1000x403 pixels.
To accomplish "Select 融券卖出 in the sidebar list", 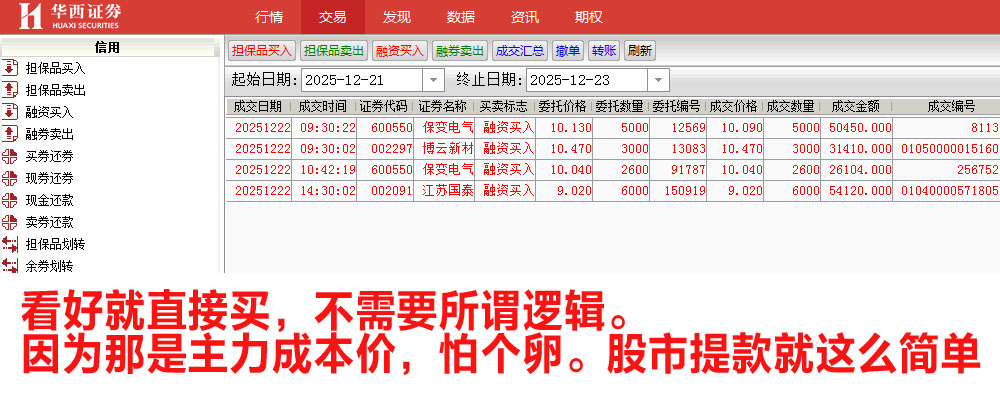I will (x=49, y=135).
